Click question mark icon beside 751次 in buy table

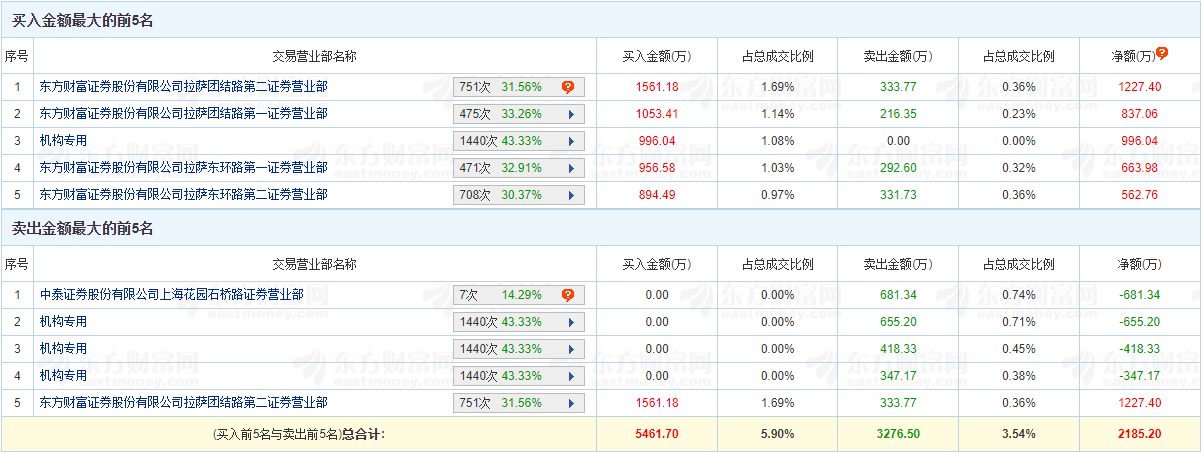tap(567, 87)
